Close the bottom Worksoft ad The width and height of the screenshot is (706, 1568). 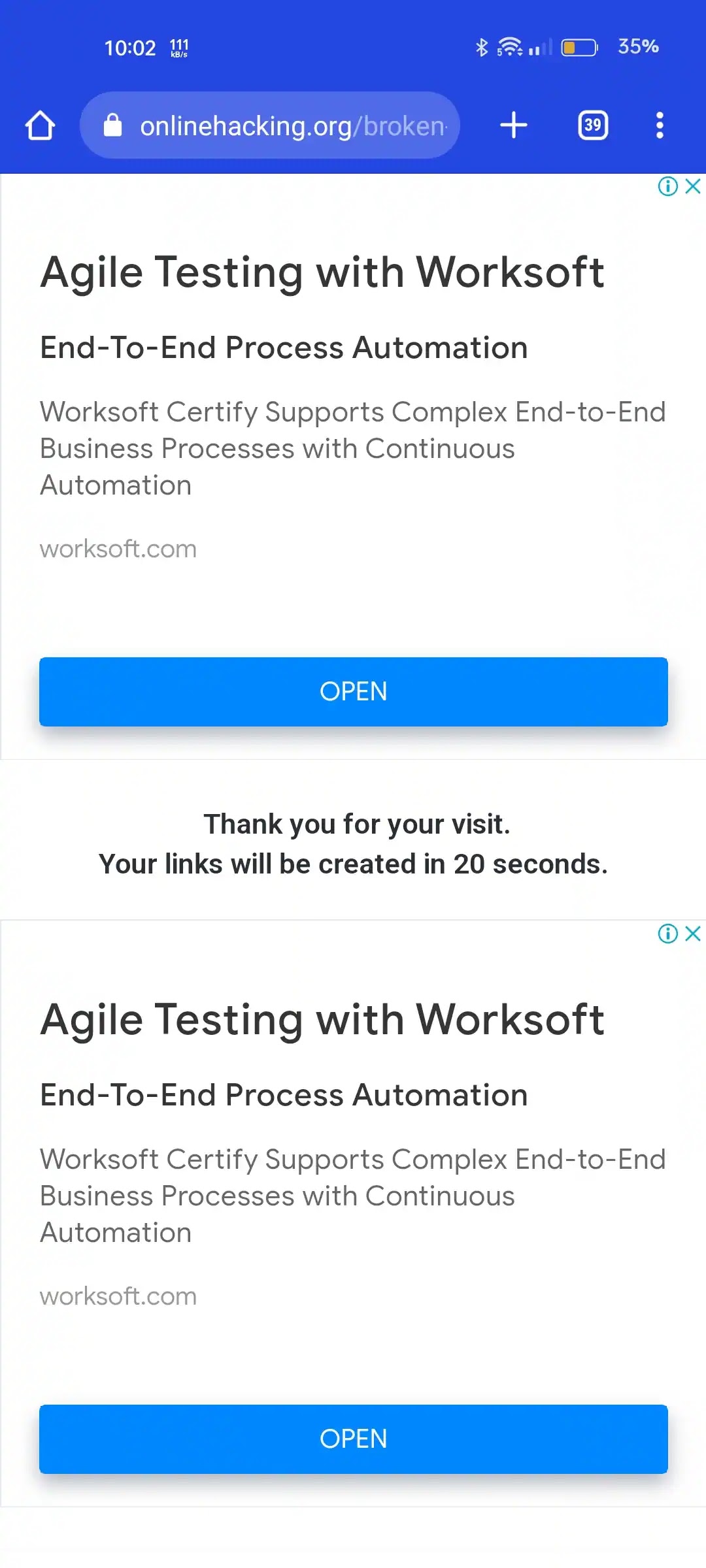[693, 934]
